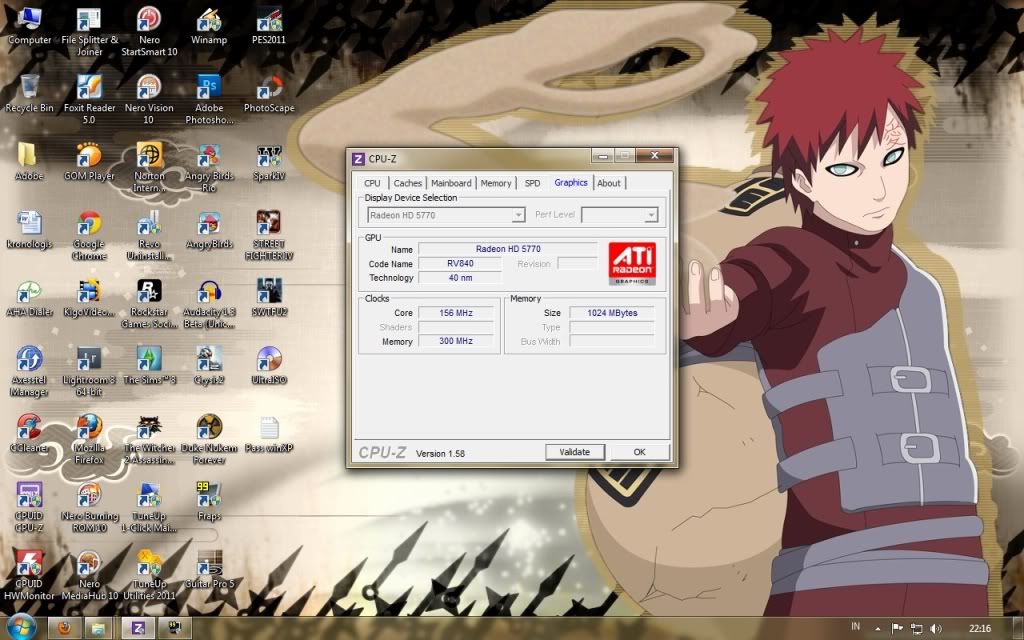Switch to the CPU tab in CPU-Z
The image size is (1024, 640).
pos(372,184)
